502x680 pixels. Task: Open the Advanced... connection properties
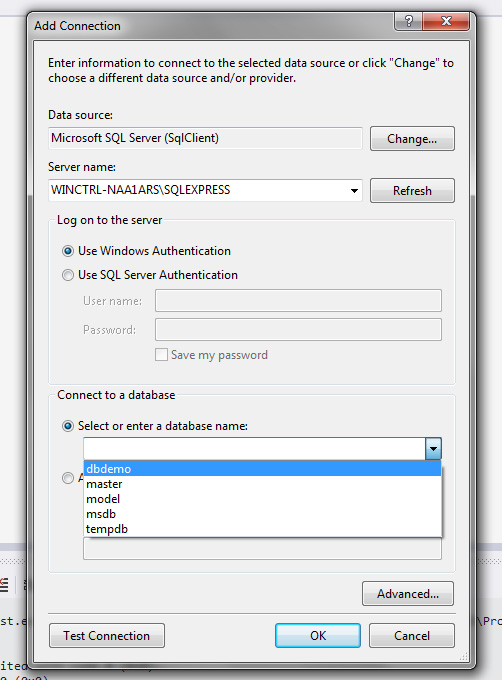408,594
